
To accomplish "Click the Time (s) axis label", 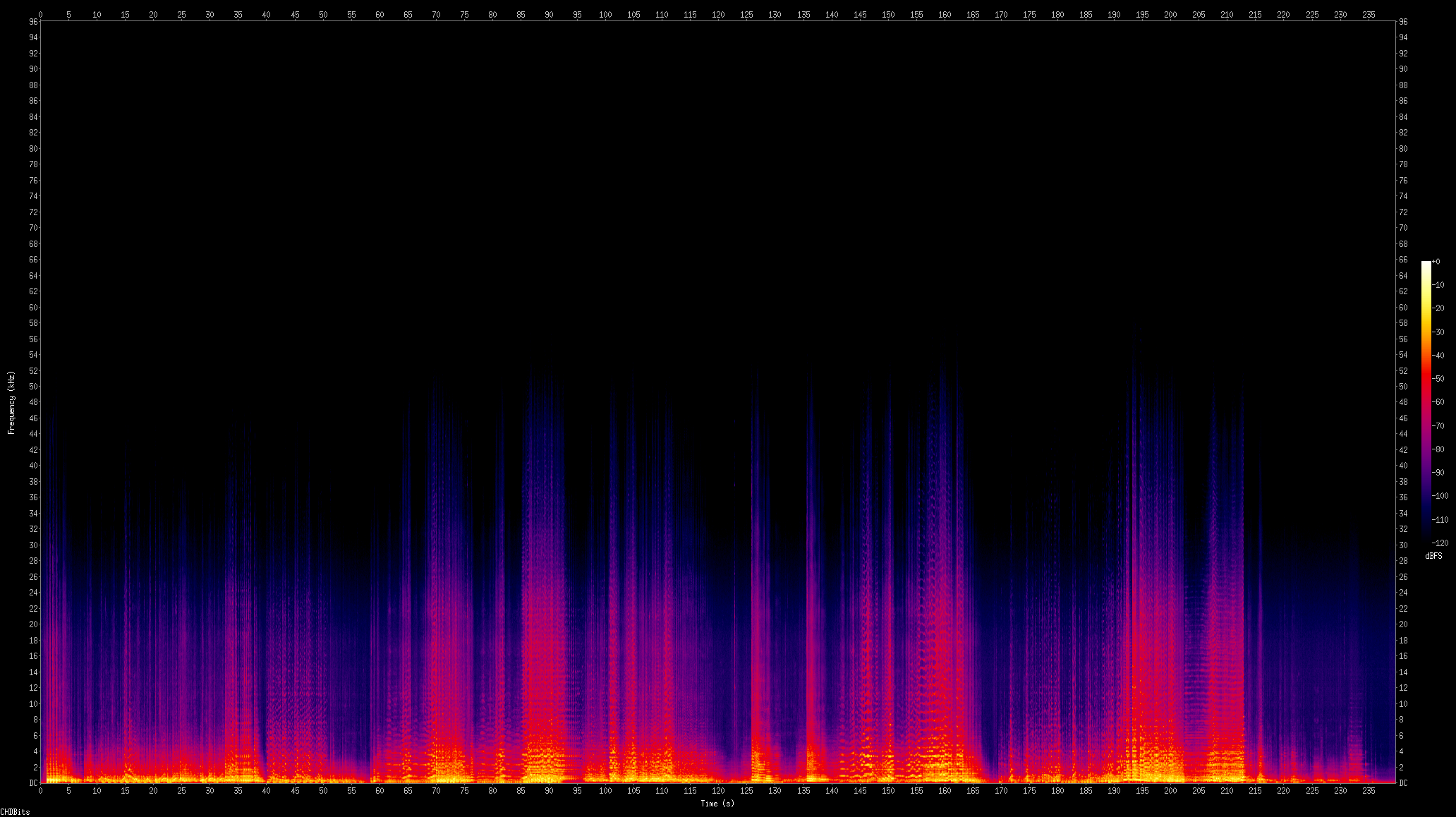I will click(x=717, y=804).
